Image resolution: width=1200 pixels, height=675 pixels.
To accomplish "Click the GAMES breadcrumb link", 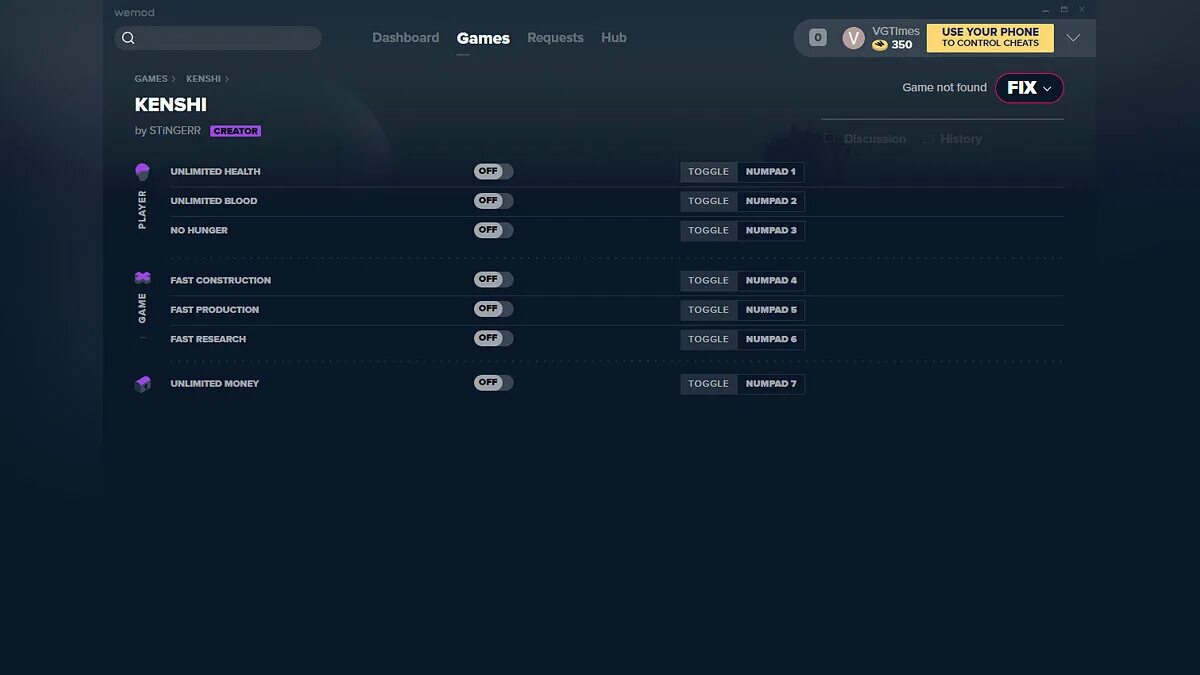I will coord(151,79).
